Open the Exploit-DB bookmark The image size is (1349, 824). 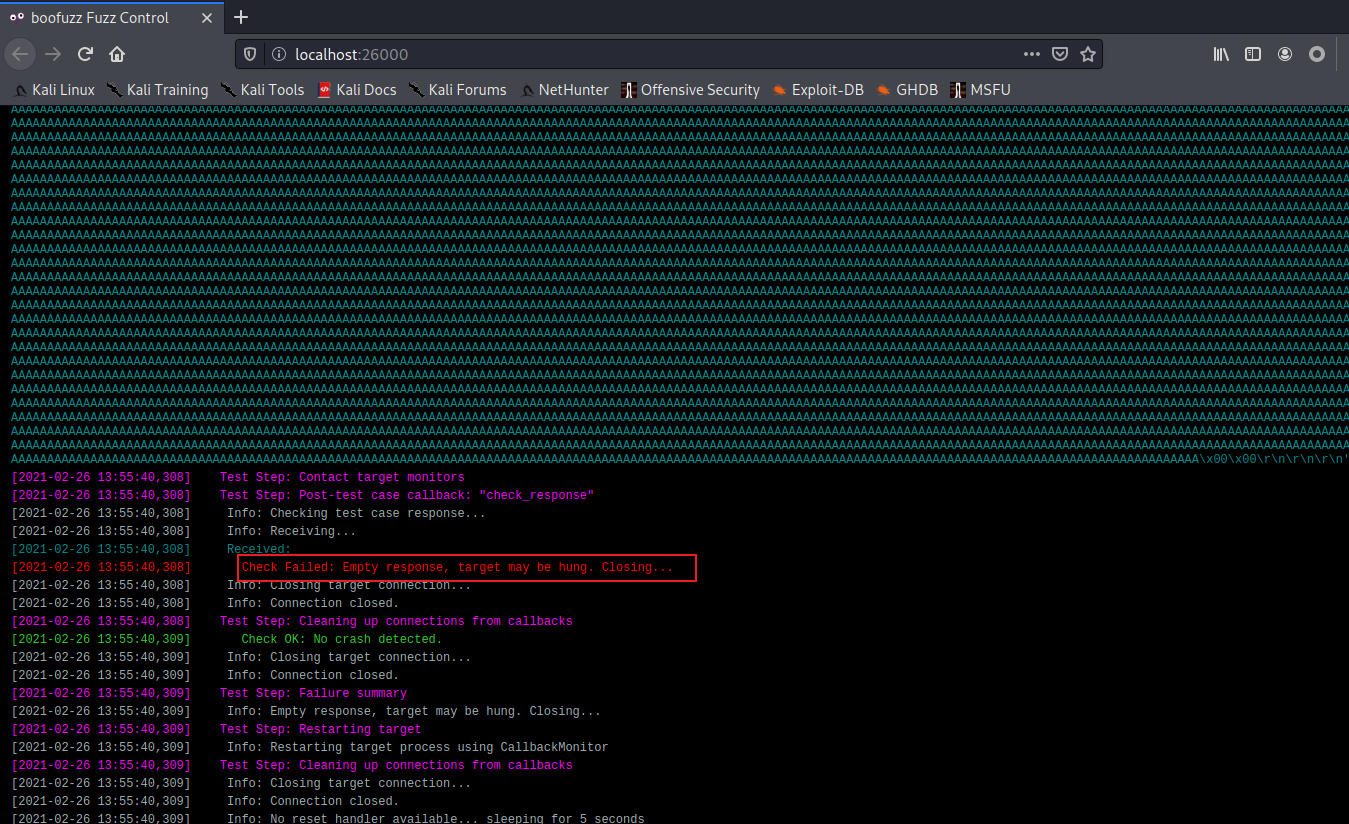818,90
